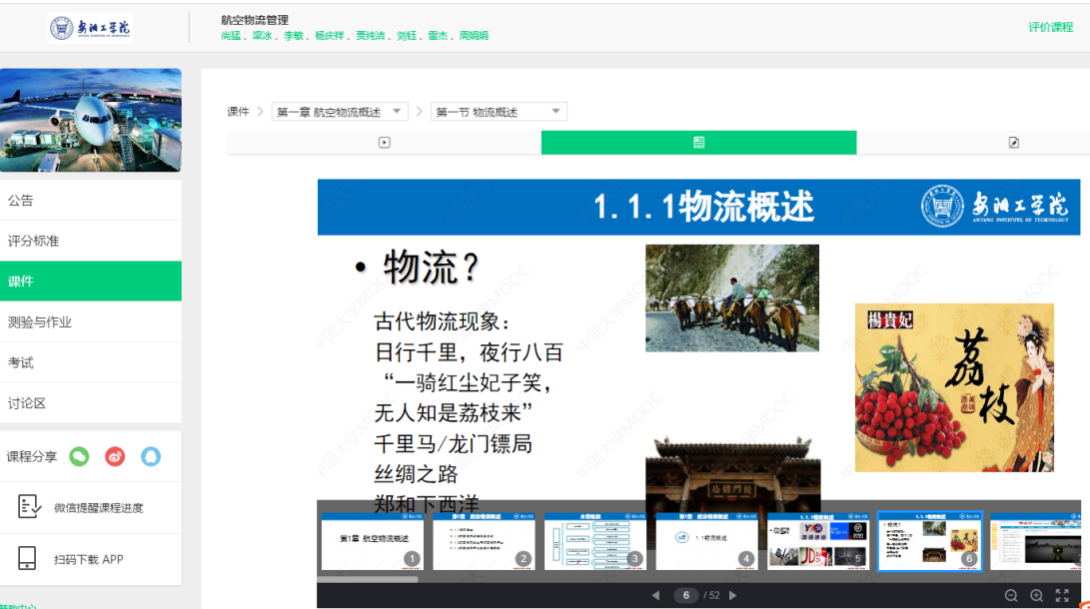Click the 评价课程 link
Viewport: 1090px width, 609px height.
[1050, 27]
